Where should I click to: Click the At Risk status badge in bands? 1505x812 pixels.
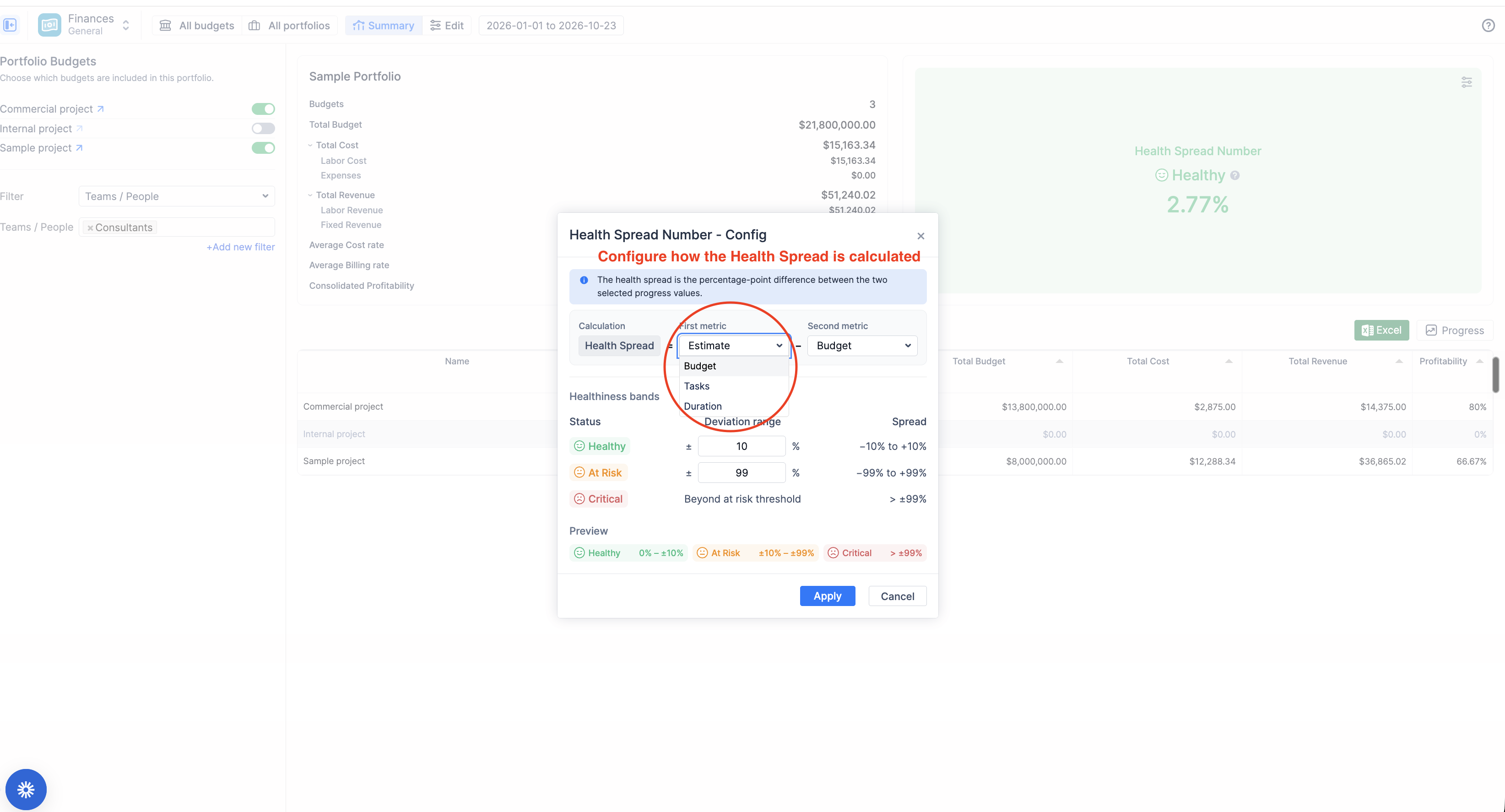tap(598, 472)
